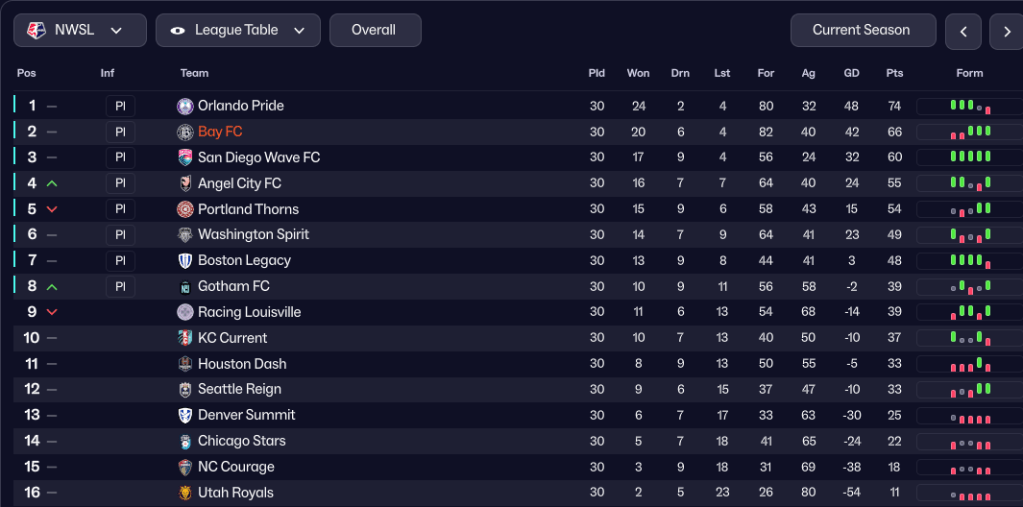The height and width of the screenshot is (507, 1023).
Task: Click the Pl info badge for Orlando Pride
Action: [x=120, y=106]
